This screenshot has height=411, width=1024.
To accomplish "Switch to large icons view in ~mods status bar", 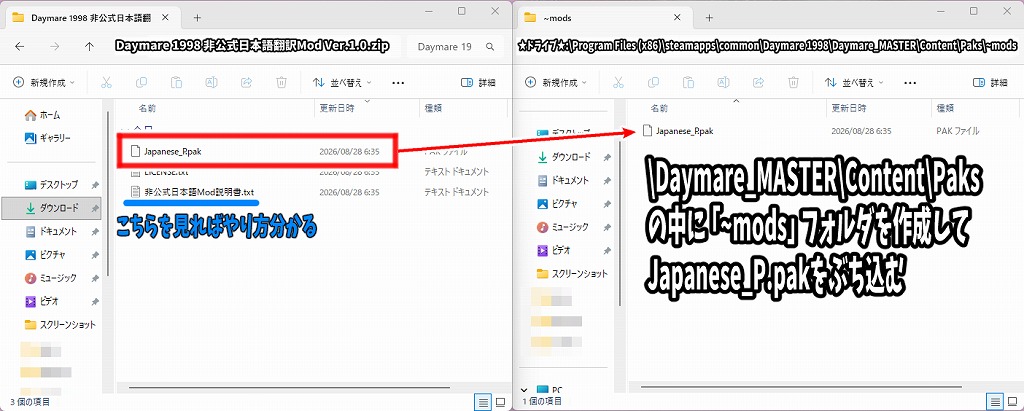I will (1012, 401).
